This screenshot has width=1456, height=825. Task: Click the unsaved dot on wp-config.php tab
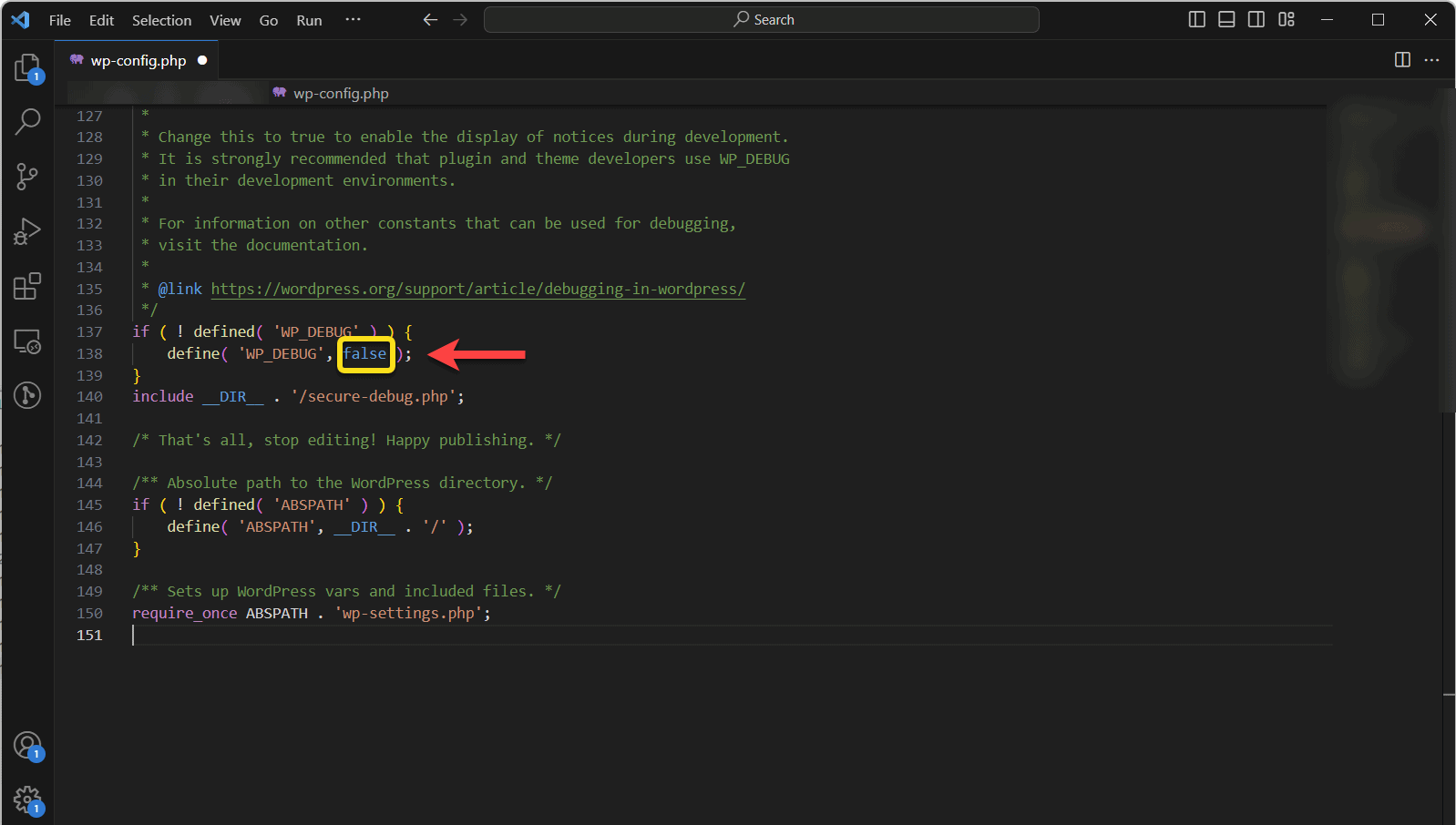(x=202, y=60)
